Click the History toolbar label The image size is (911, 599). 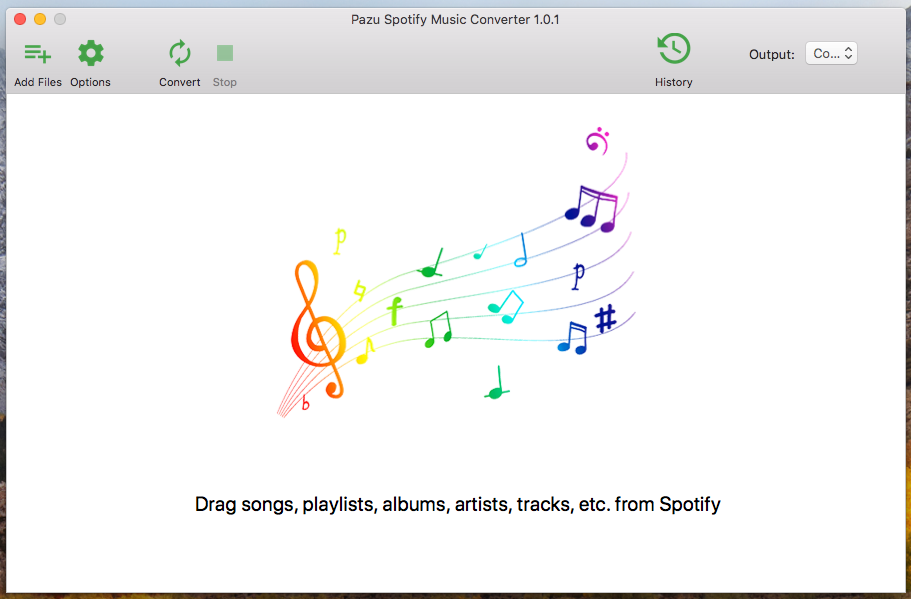pos(673,82)
